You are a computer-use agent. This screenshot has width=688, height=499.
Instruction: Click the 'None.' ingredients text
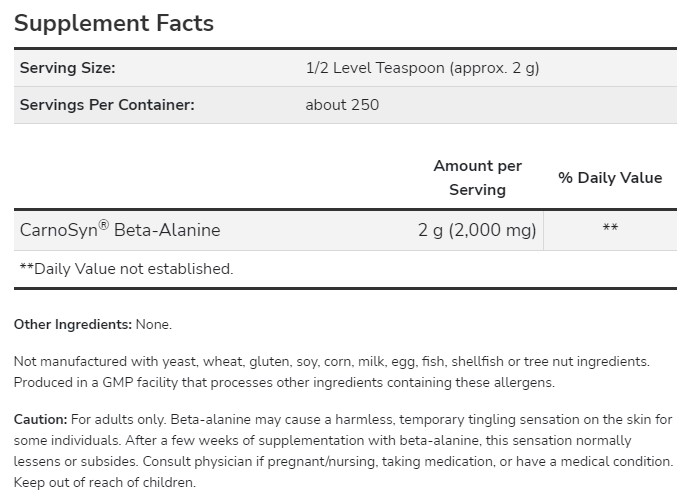tap(154, 325)
